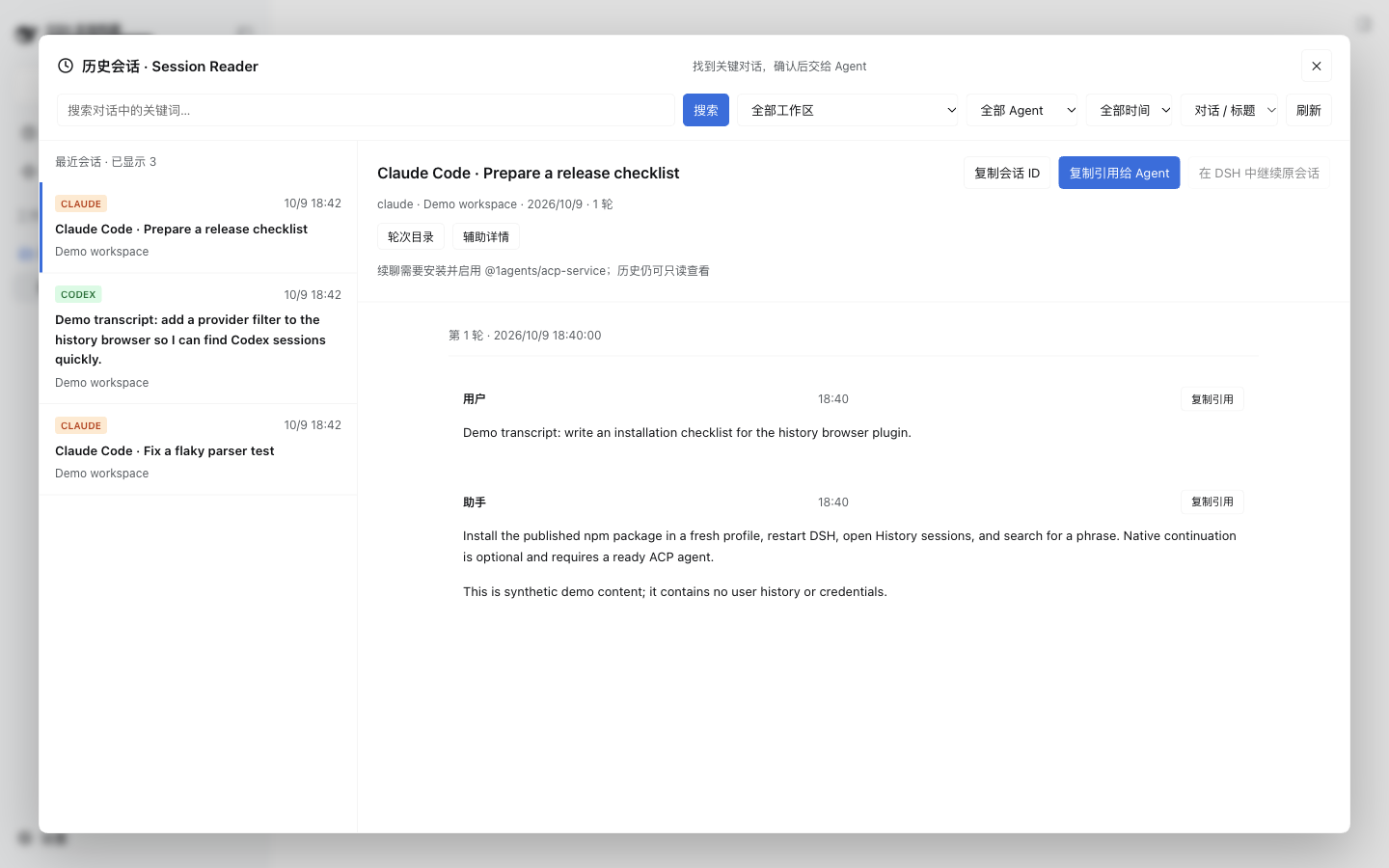Viewport: 1389px width, 868px height.
Task: Click the metadata line 'claude · Demo workspace · 2026/10/9'
Action: [495, 204]
